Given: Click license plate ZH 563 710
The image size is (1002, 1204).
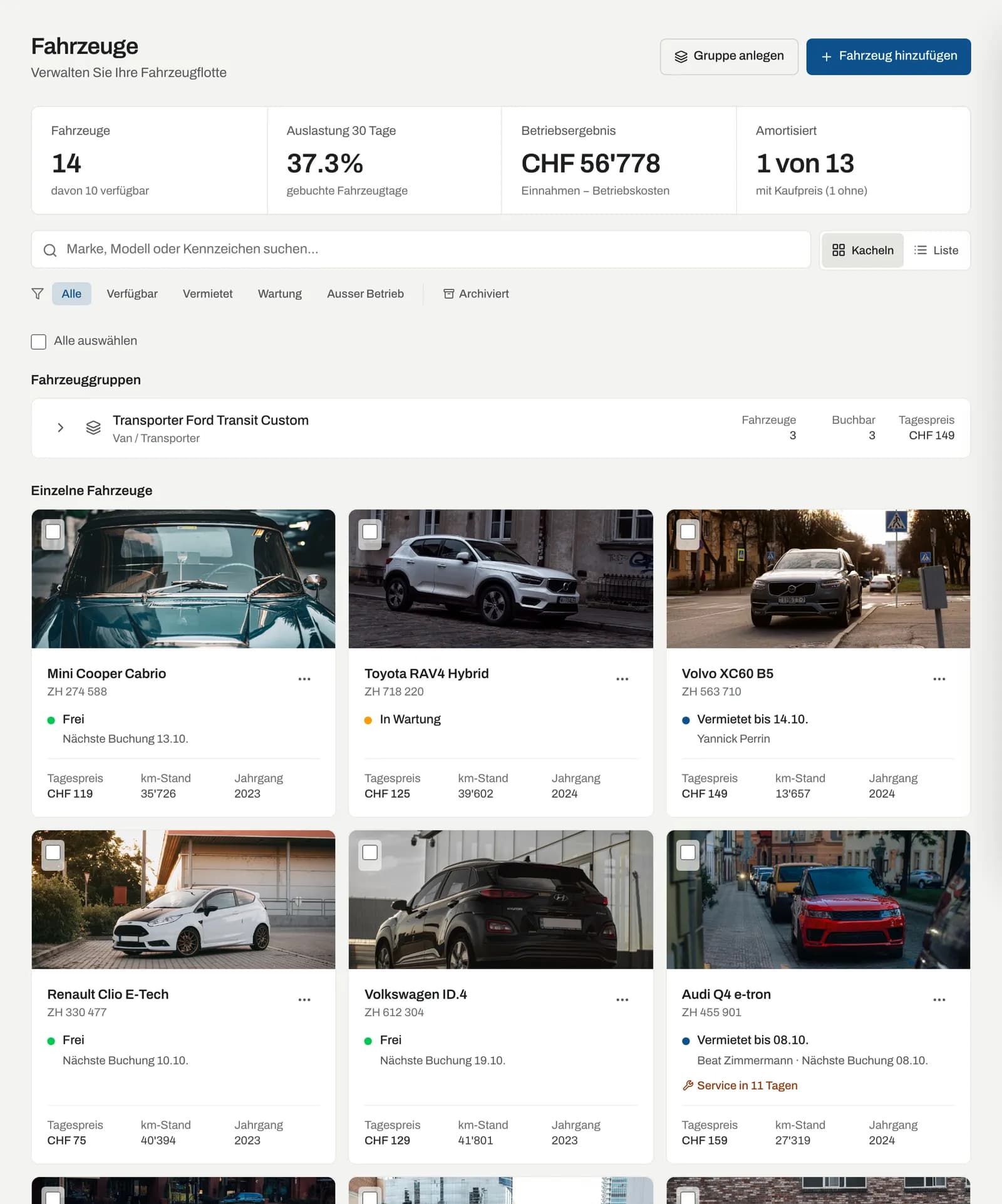Looking at the screenshot, I should [x=711, y=692].
